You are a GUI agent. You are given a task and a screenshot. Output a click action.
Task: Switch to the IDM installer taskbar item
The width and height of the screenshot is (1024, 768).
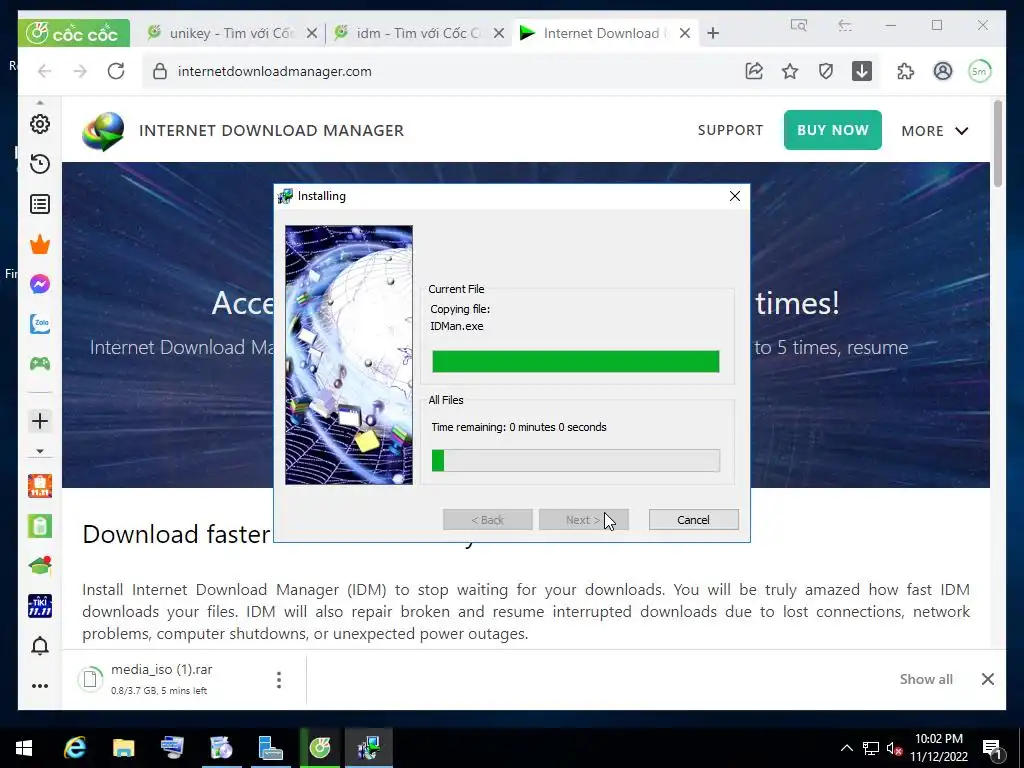tap(369, 748)
